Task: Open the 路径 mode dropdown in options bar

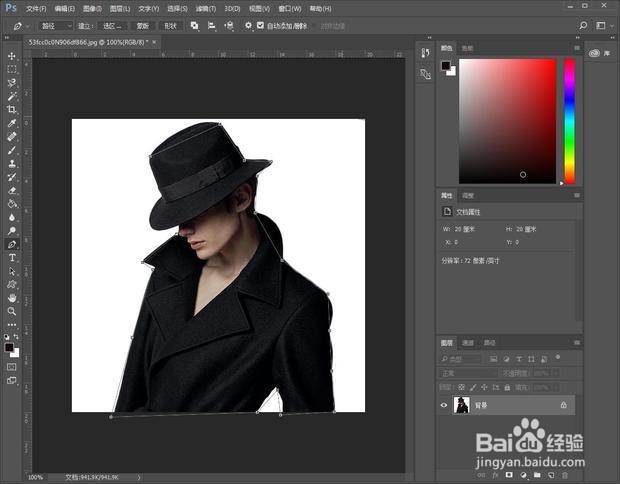Action: point(55,25)
